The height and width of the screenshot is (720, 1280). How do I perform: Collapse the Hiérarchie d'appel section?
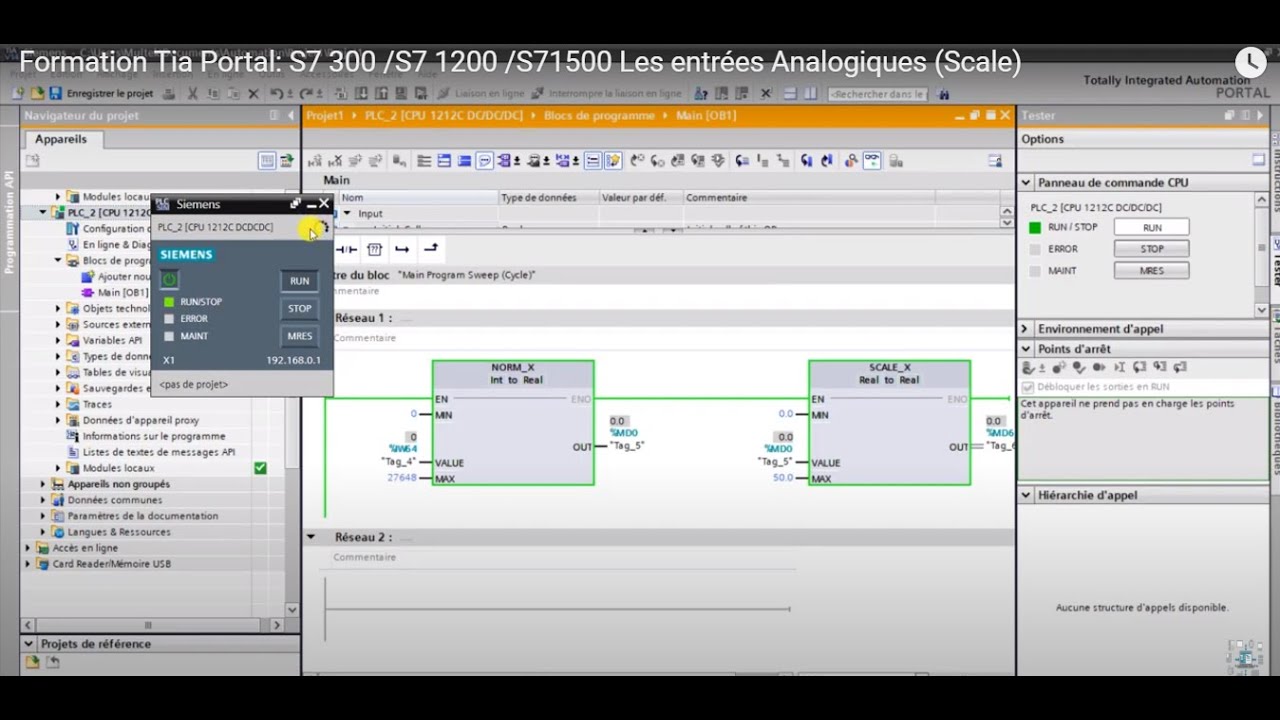1026,495
